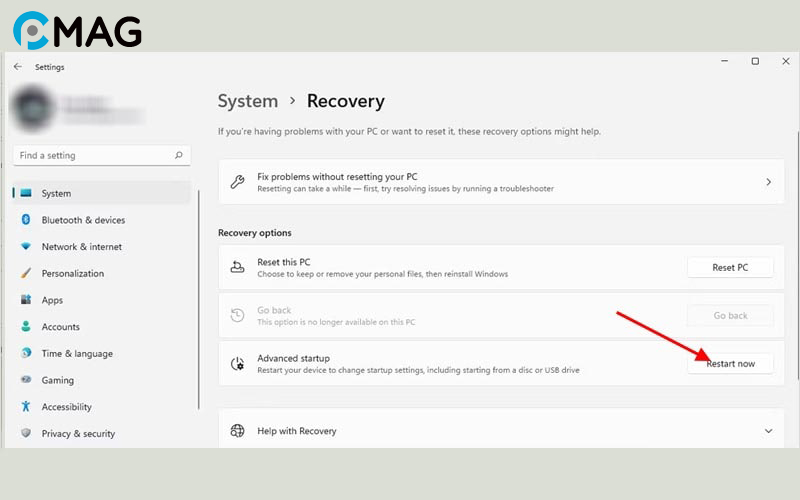This screenshot has width=800, height=500.
Task: Click the Accounts person icon
Action: [26, 327]
